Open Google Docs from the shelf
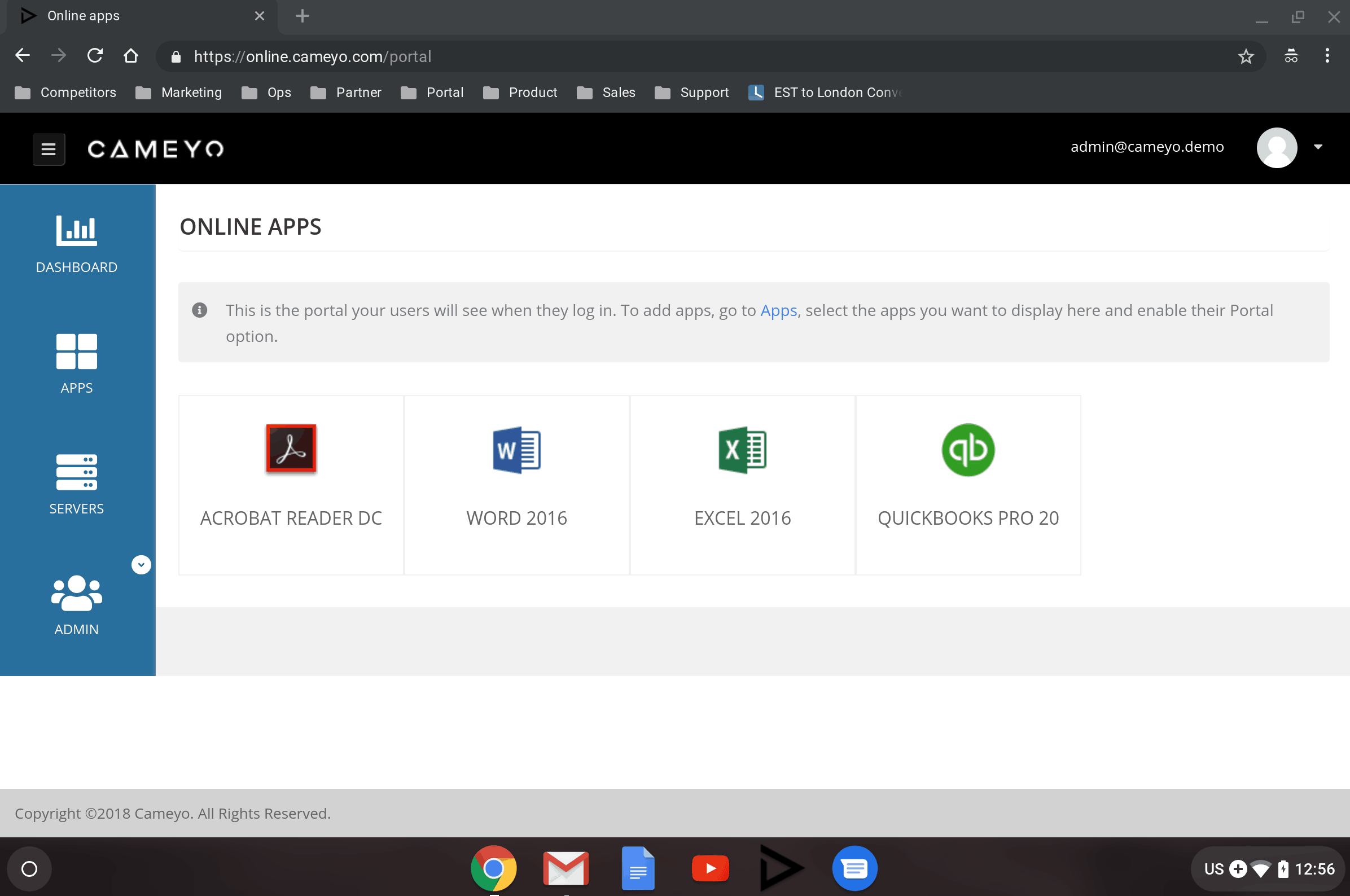The image size is (1350, 896). pyautogui.click(x=638, y=868)
